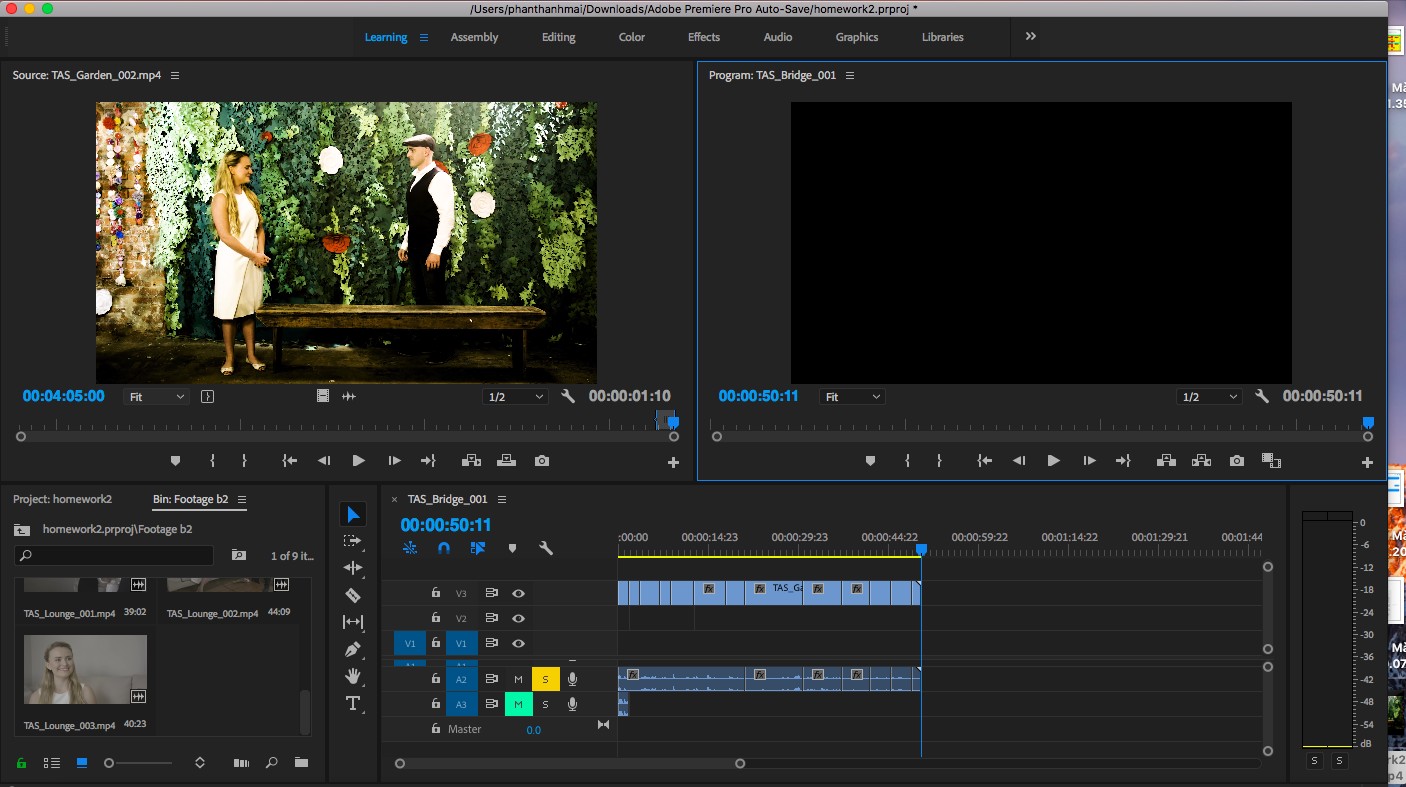
Task: Open Program monitor settings wrench
Action: 1262,396
